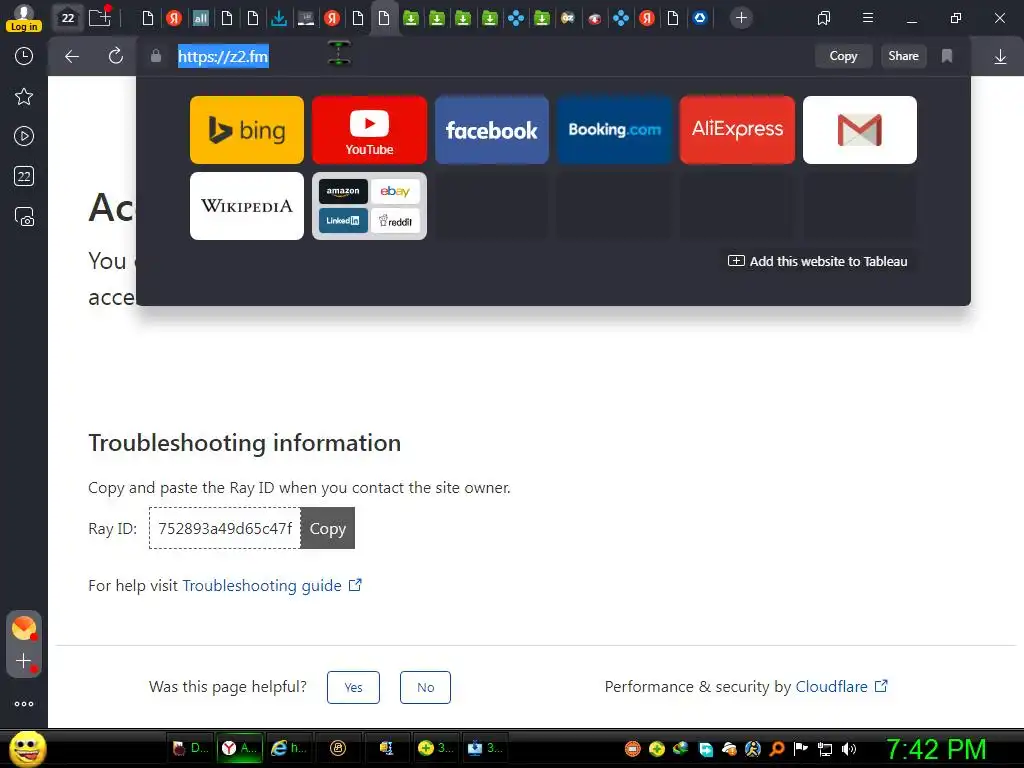Click the overlapping pages icon beside the menu
Viewport: 1024px width, 768px height.
(x=824, y=18)
